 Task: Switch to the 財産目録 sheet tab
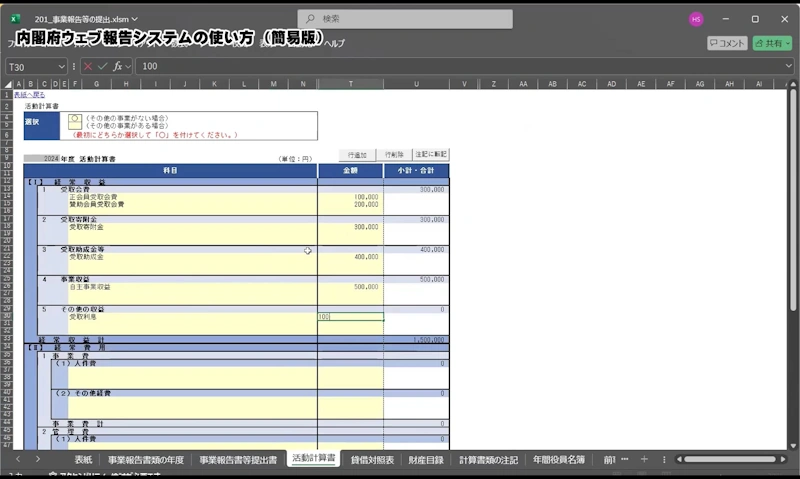(426, 459)
